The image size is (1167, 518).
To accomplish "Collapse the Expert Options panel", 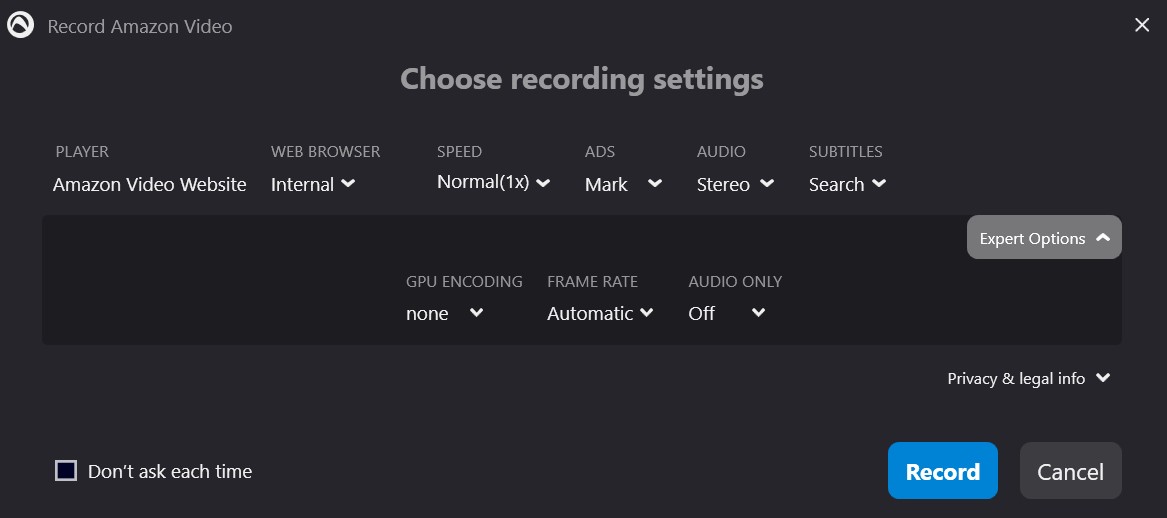I will (1044, 237).
